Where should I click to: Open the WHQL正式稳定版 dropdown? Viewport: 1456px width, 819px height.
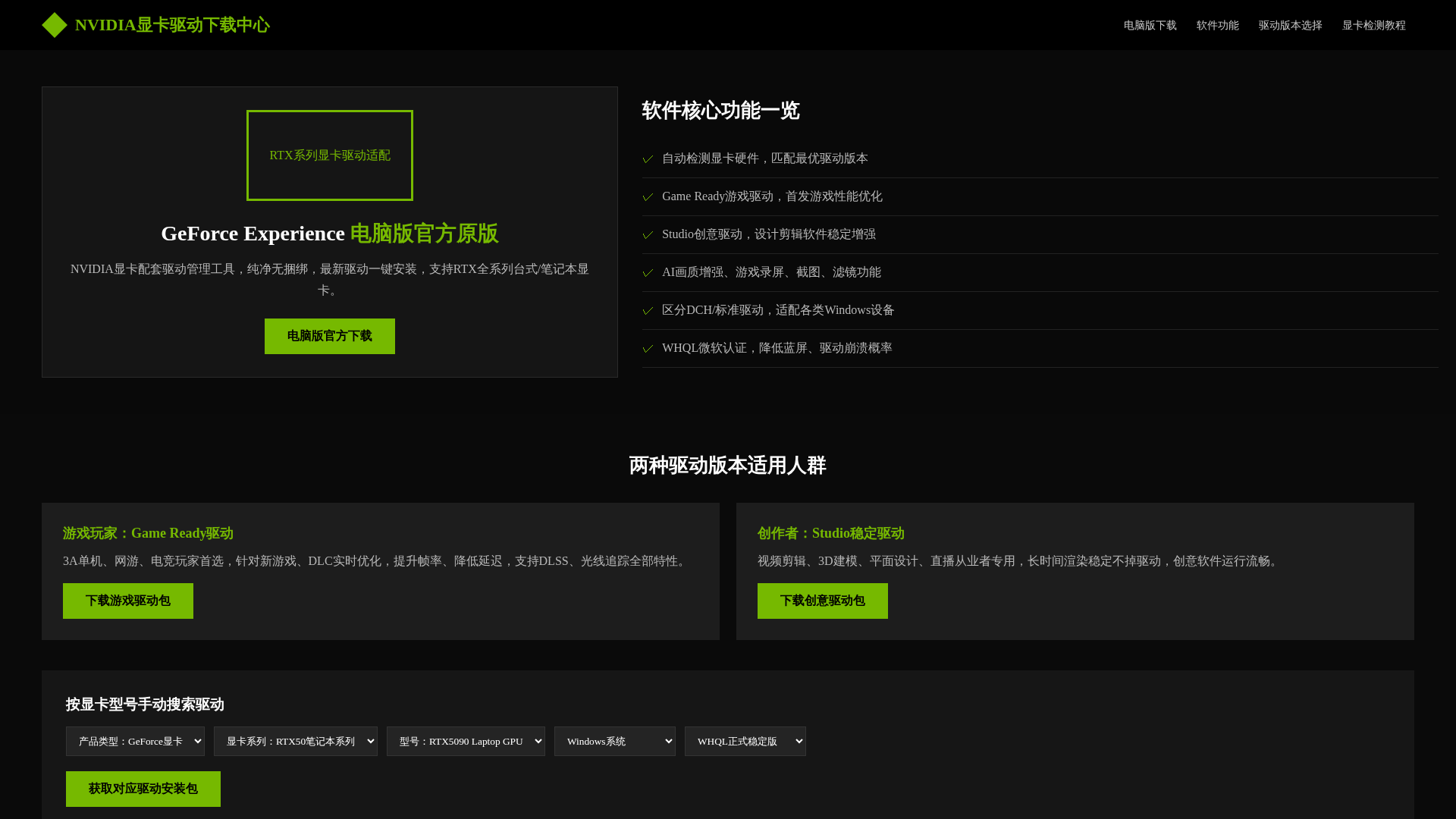coord(745,741)
